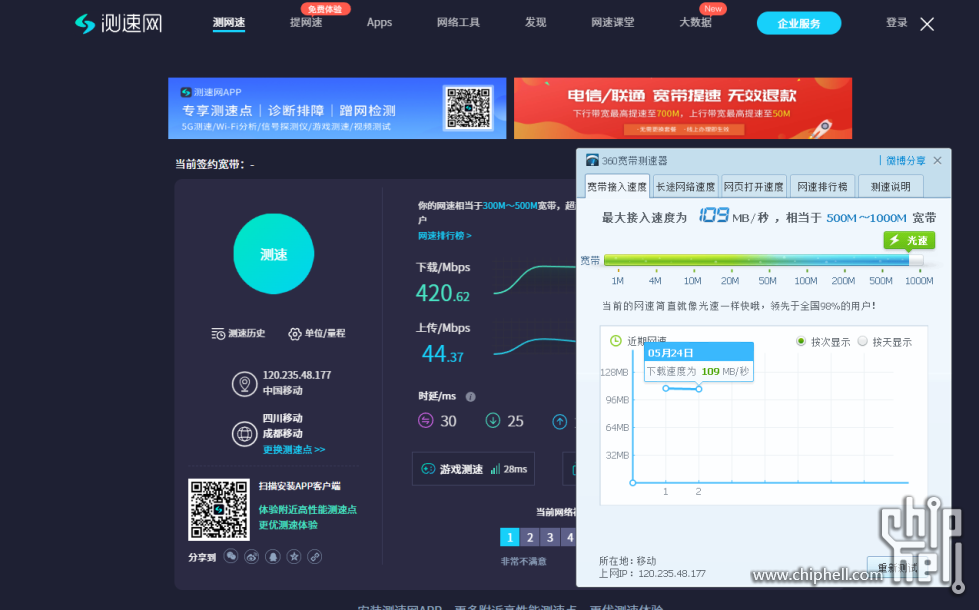This screenshot has width=979, height=610.
Task: Open the 测速历史 history icon
Action: 218,334
